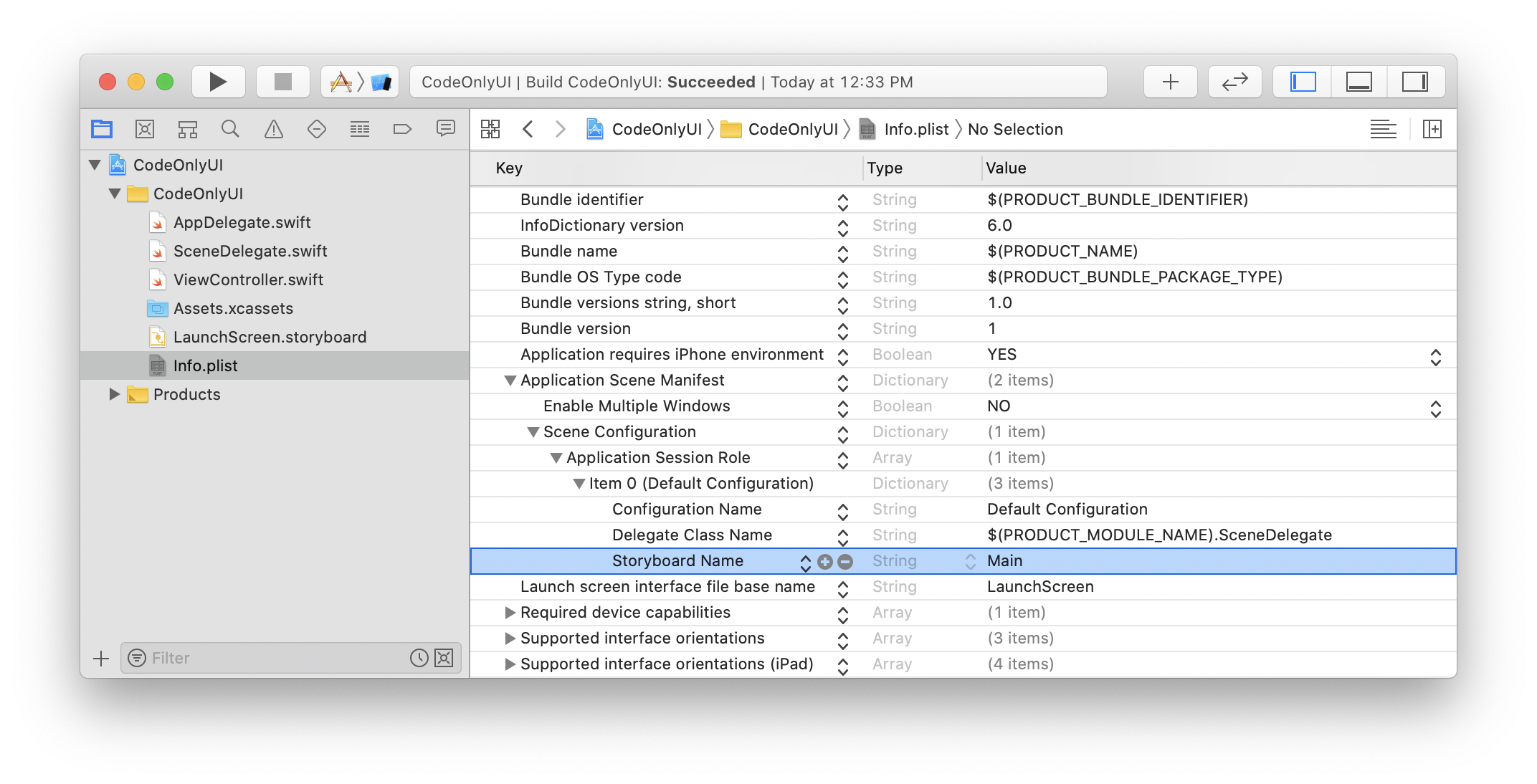Open type popup for Storyboard Name
The height and width of the screenshot is (784, 1537).
click(971, 562)
